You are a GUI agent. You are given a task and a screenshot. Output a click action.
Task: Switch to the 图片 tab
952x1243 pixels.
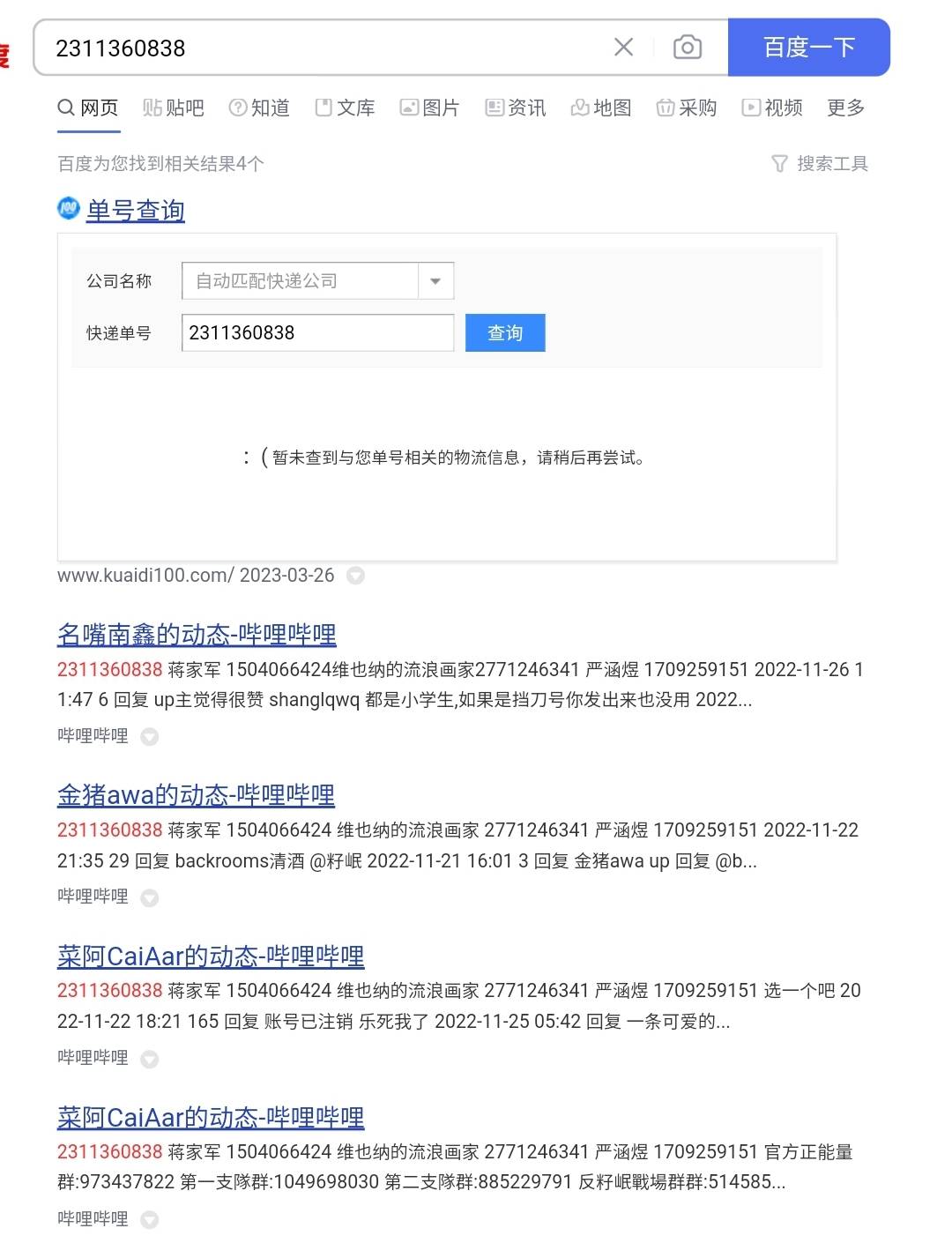pyautogui.click(x=430, y=108)
